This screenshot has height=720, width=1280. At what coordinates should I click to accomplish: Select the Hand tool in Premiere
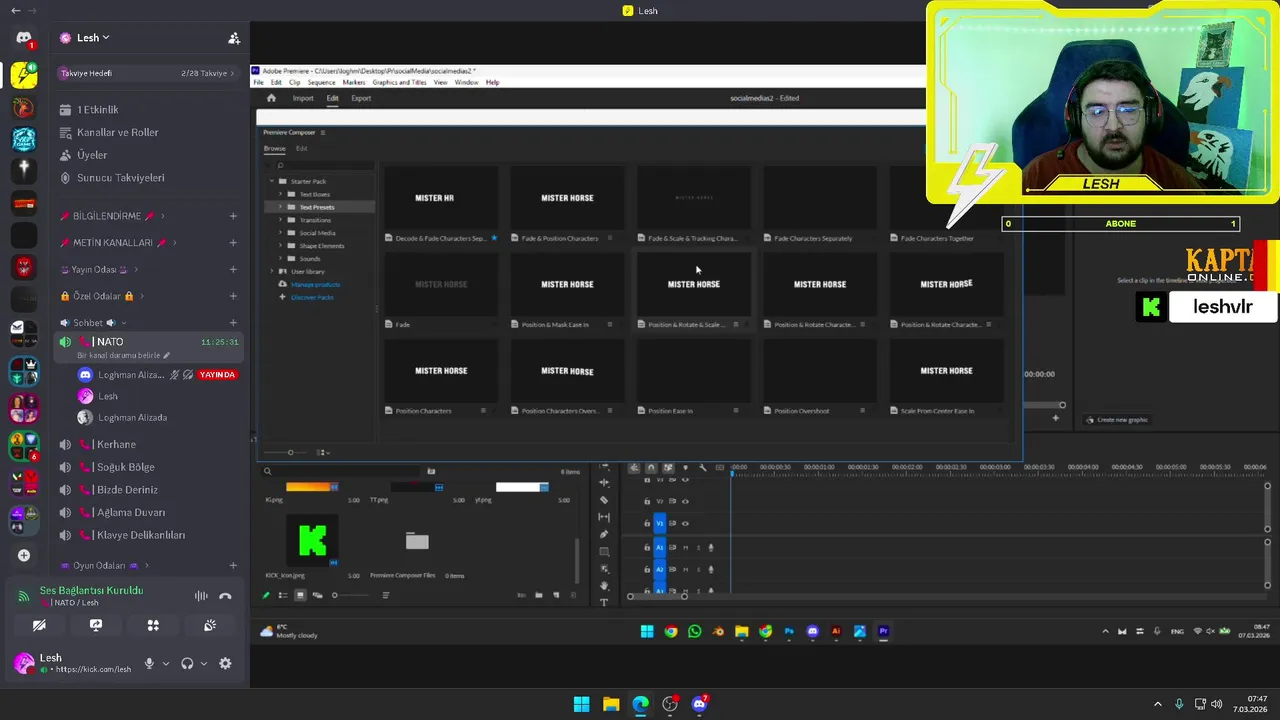click(x=604, y=585)
